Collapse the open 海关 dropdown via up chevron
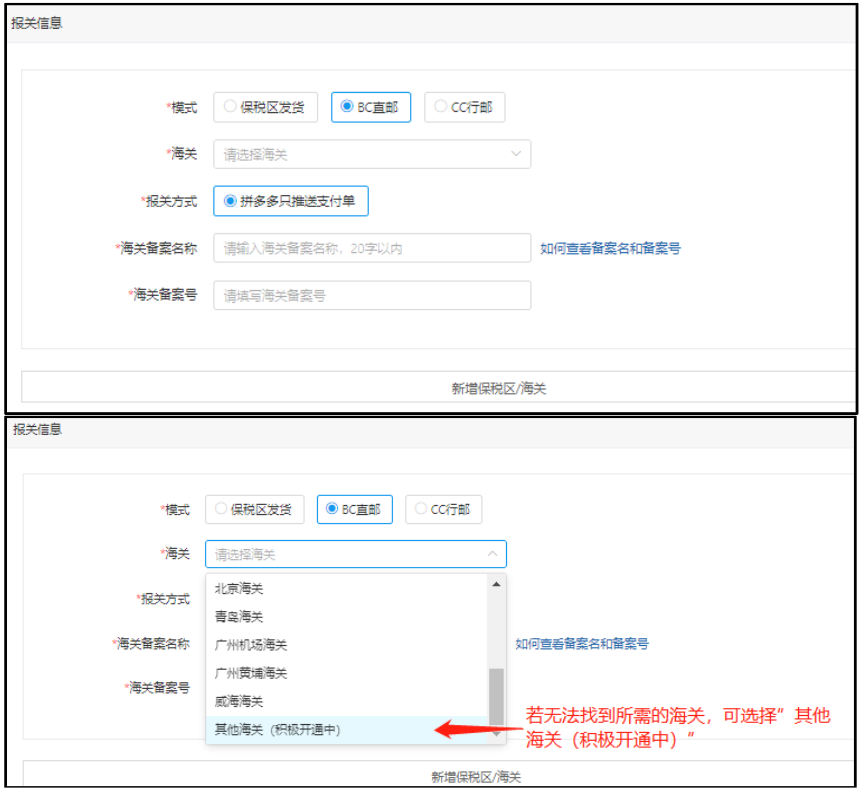The height and width of the screenshot is (790, 860). (492, 554)
